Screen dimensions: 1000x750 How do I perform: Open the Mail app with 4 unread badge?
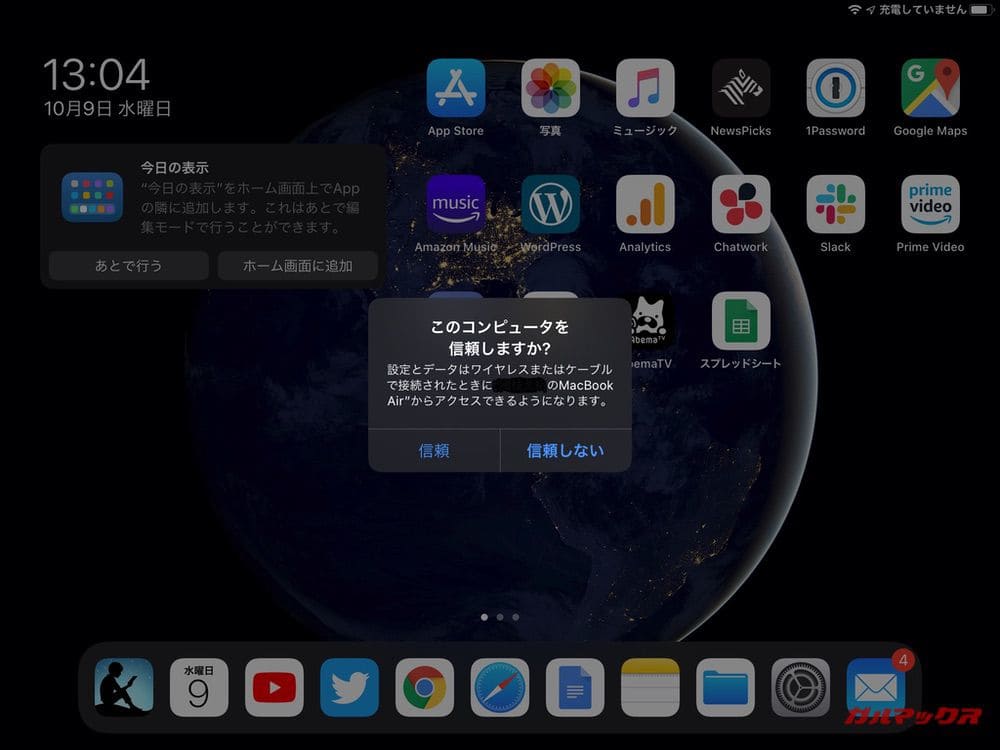coord(875,687)
